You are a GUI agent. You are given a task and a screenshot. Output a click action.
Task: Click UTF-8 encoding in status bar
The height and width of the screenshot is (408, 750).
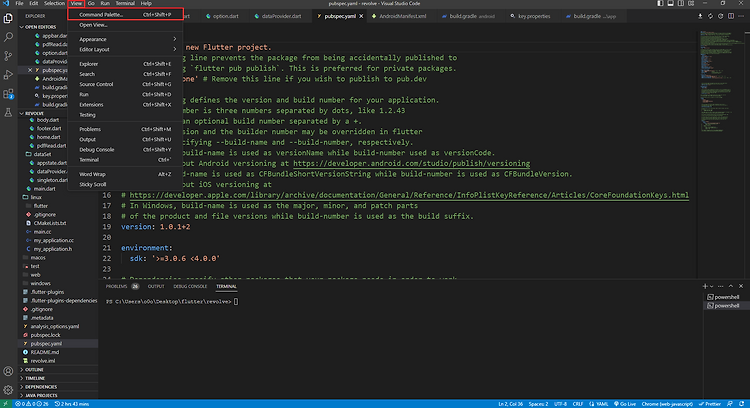[x=560, y=404]
